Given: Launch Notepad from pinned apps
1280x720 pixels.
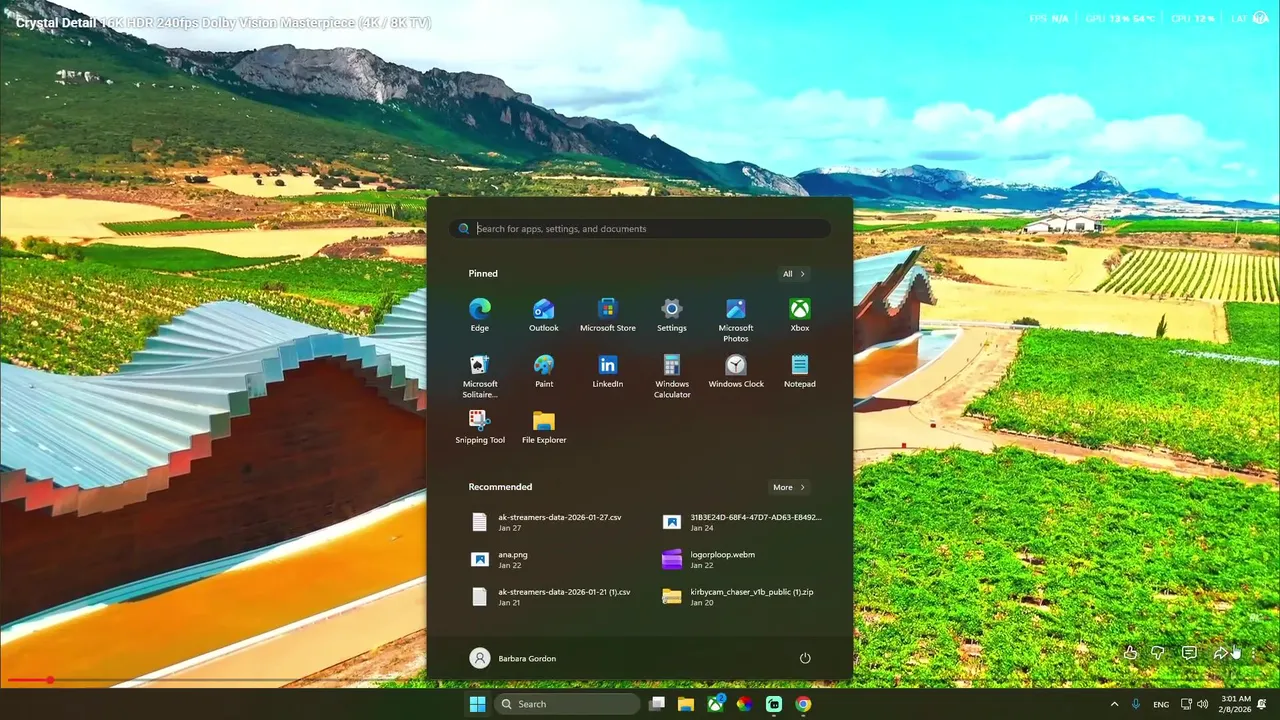Looking at the screenshot, I should (800, 371).
